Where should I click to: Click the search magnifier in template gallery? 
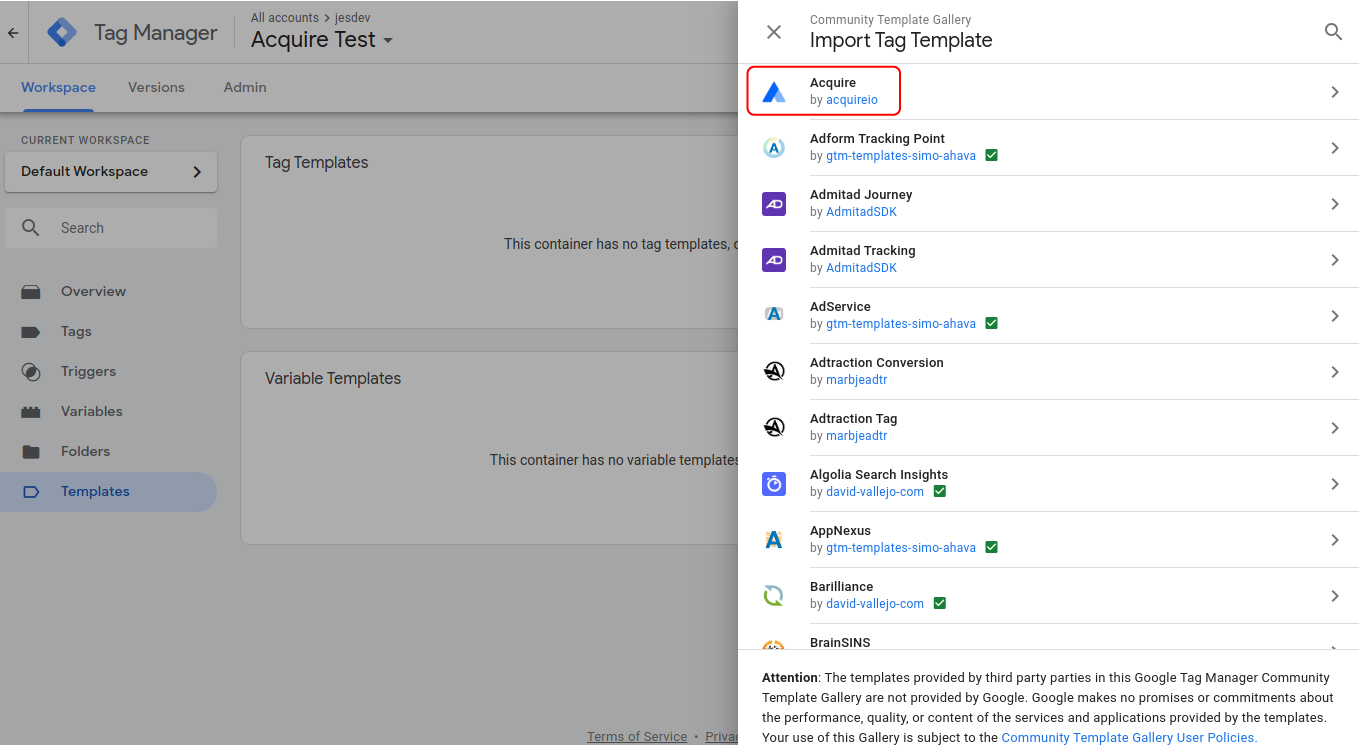tap(1333, 32)
